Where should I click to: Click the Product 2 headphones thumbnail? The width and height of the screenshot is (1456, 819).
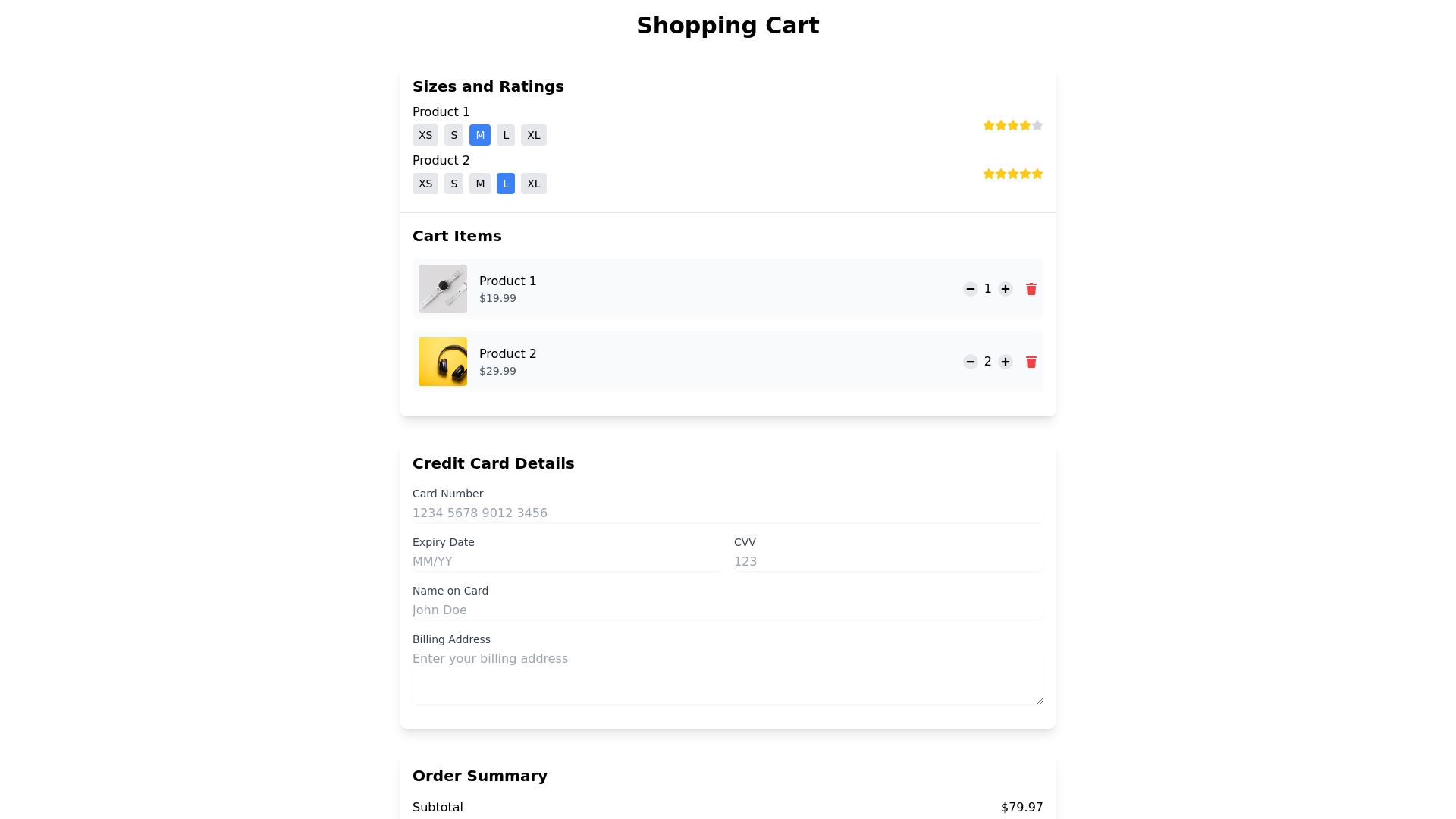443,362
